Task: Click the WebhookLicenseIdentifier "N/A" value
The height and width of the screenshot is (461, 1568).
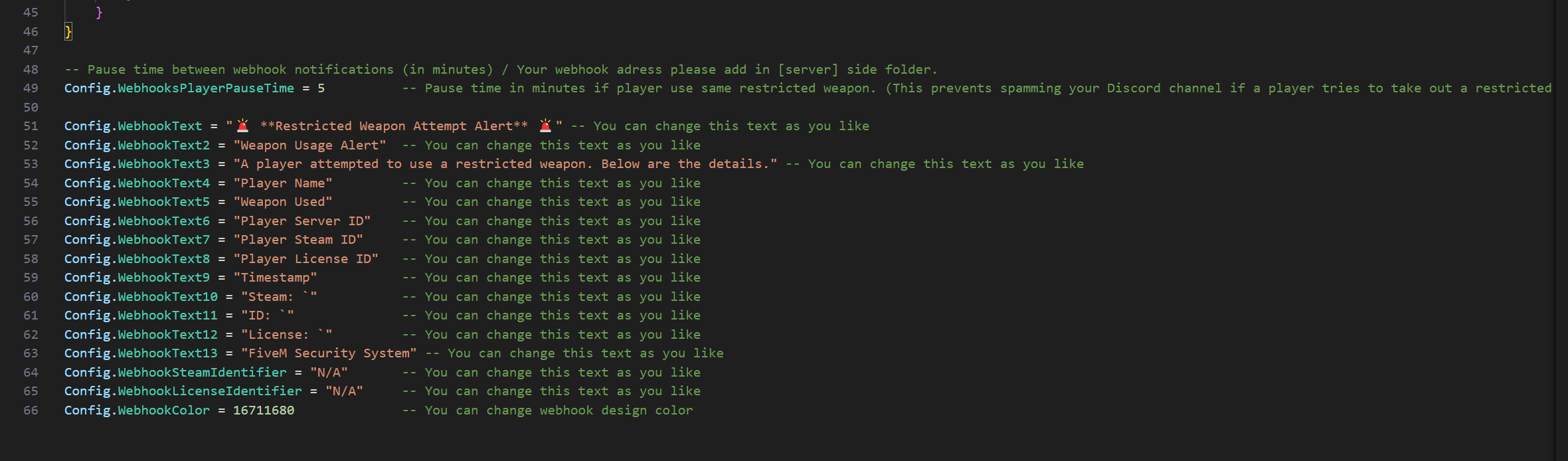Action: coord(344,391)
